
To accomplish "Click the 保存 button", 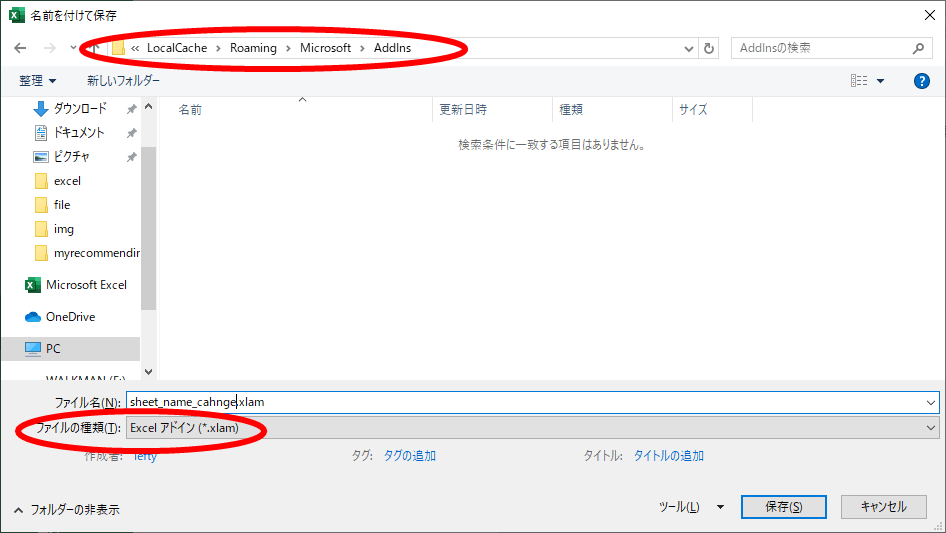I will click(783, 507).
